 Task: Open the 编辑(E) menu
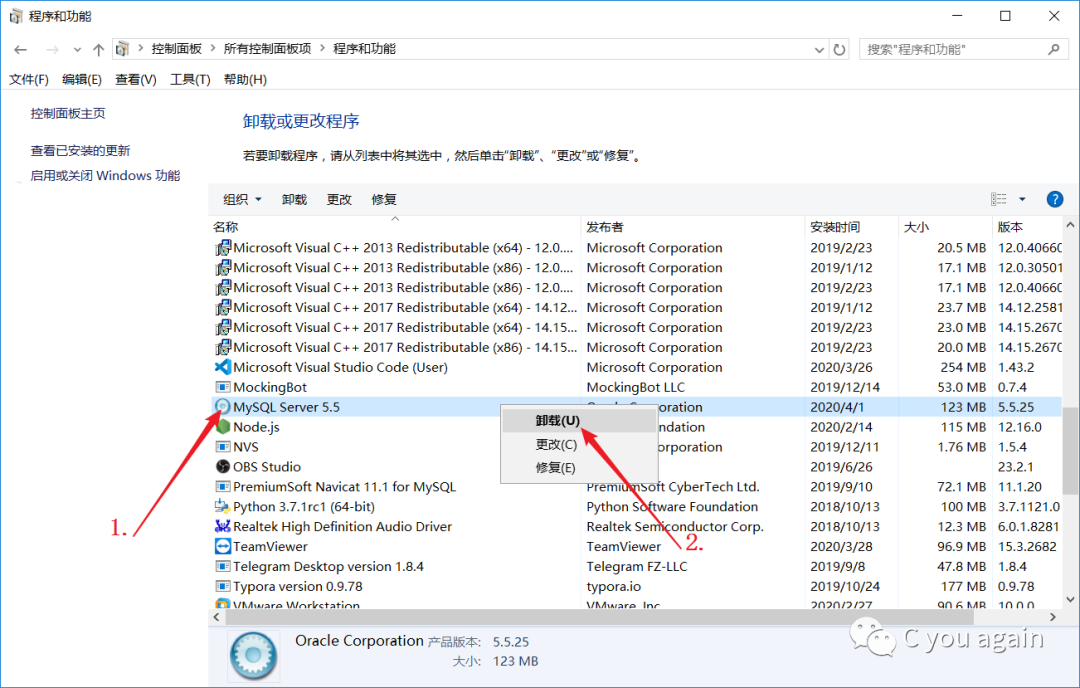click(x=82, y=80)
